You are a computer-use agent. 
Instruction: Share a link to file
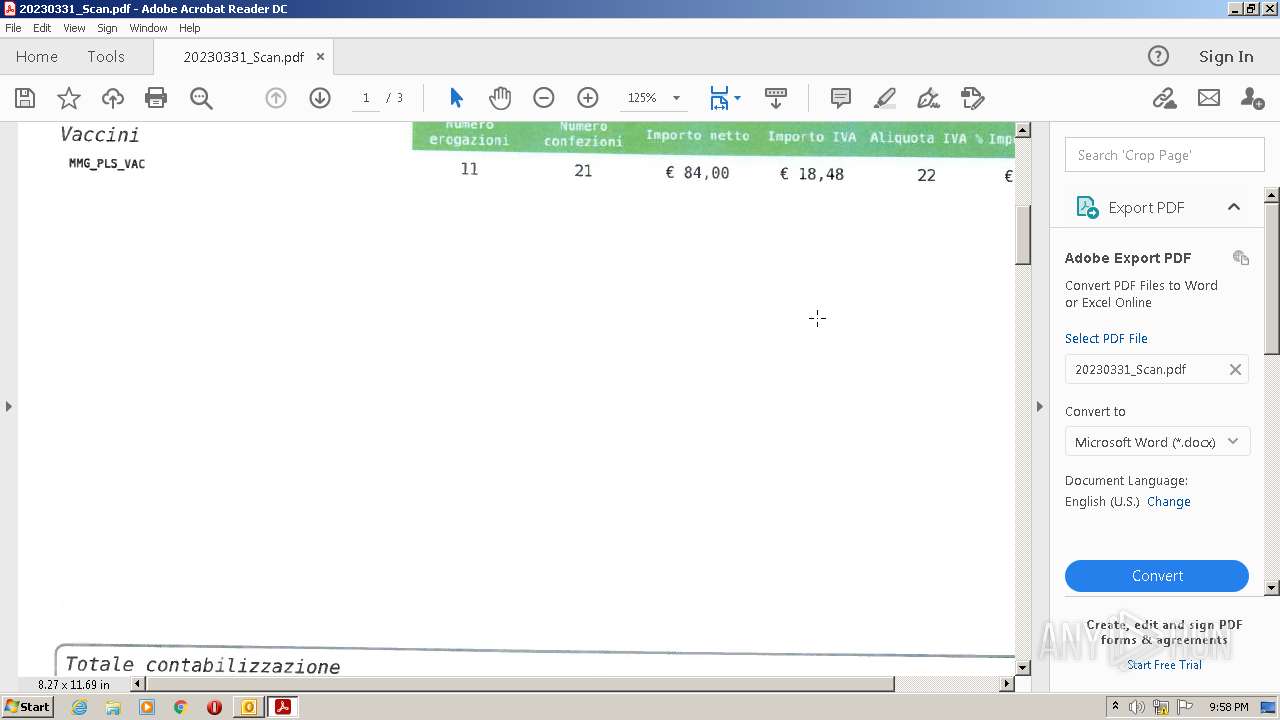1164,98
